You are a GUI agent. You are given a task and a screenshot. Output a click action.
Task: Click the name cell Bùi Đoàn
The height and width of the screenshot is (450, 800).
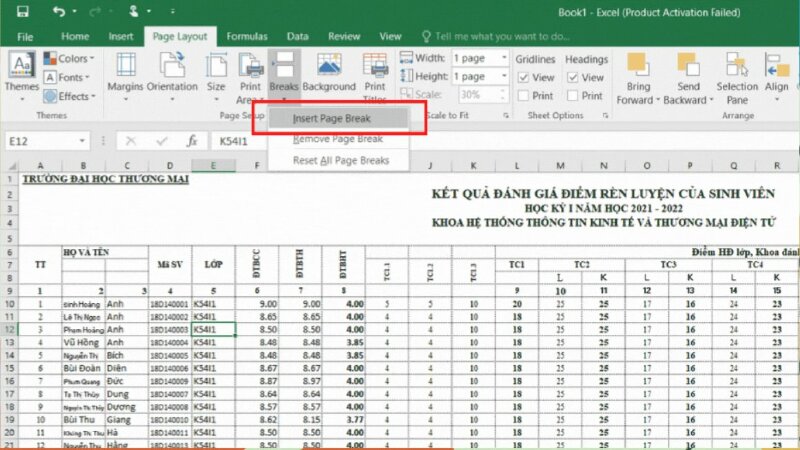(x=83, y=368)
